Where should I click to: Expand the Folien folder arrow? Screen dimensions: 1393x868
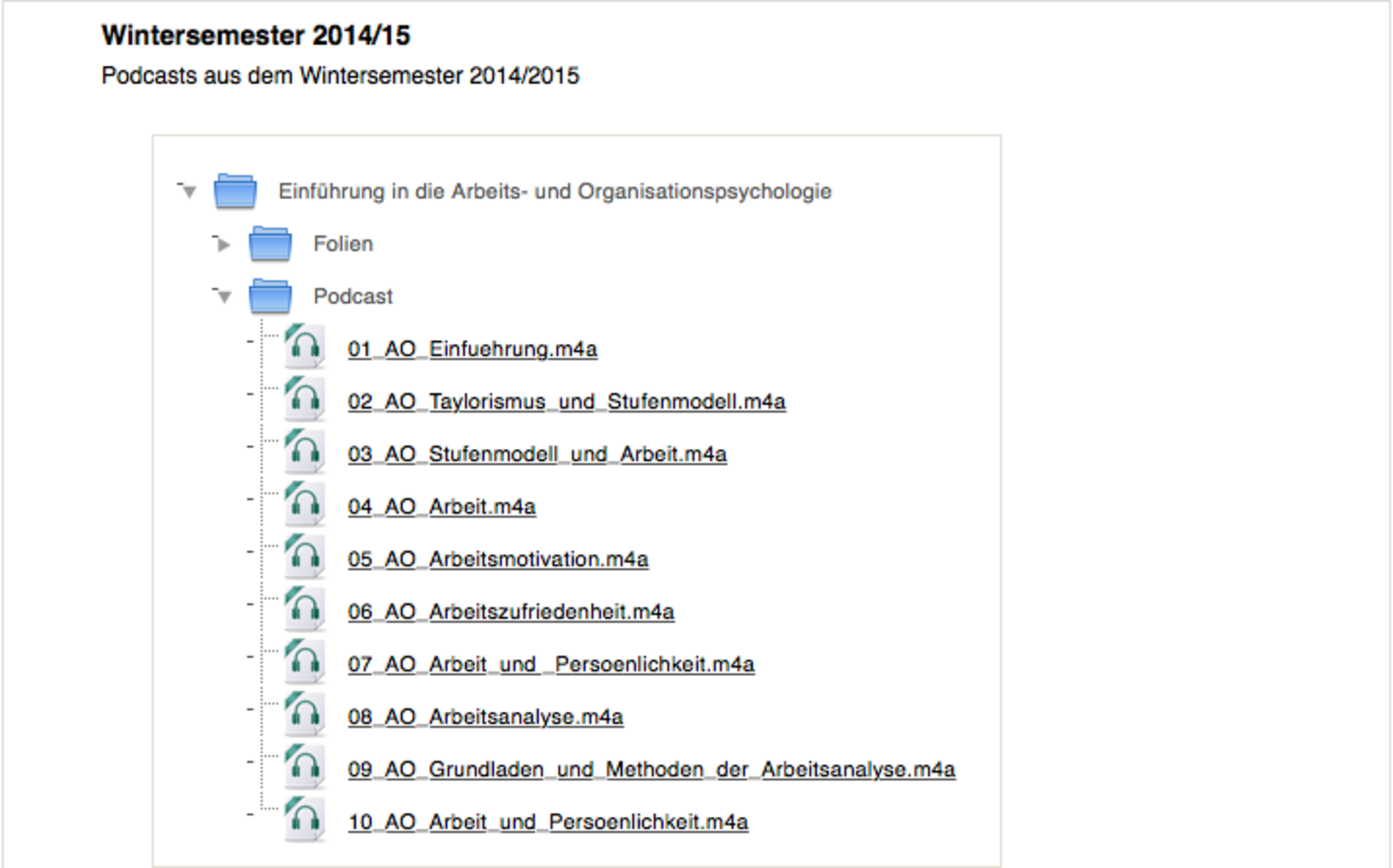222,244
